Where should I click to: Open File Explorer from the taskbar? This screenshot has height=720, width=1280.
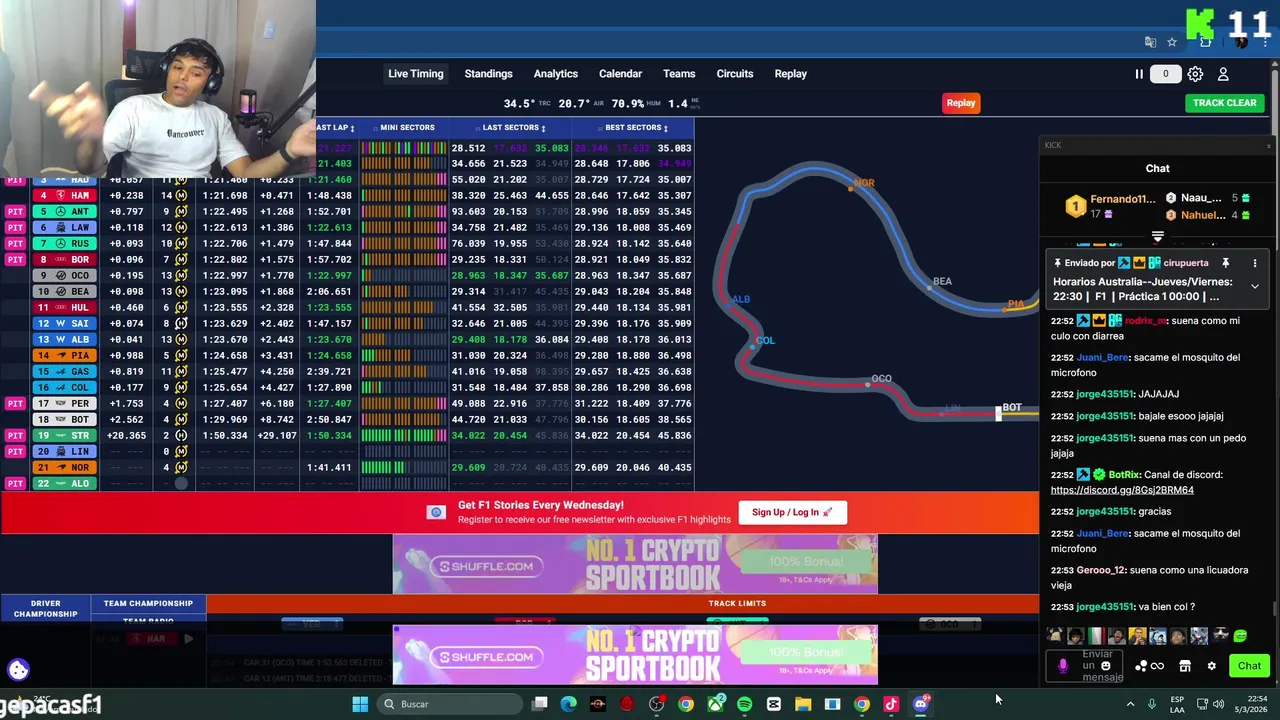803,704
